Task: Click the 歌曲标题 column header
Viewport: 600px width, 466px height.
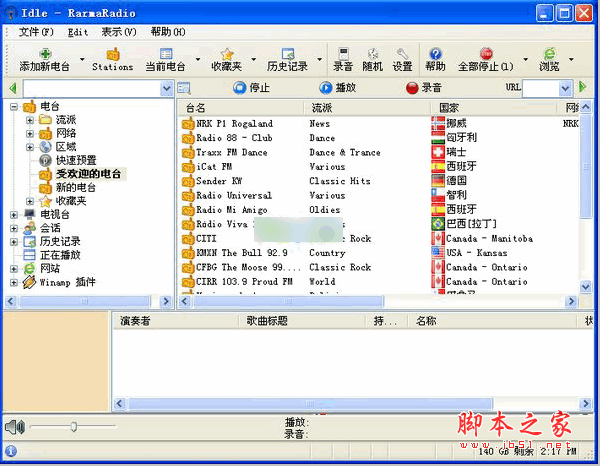Action: point(302,321)
